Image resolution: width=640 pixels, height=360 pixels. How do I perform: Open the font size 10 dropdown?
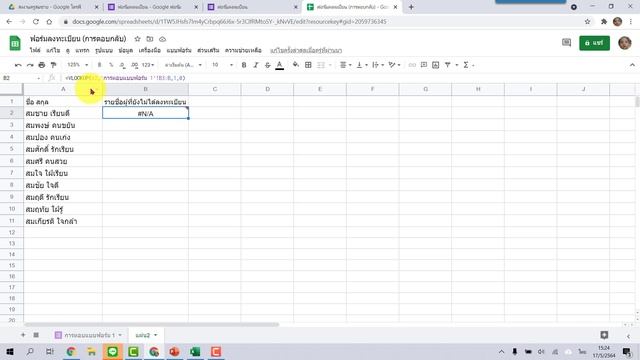pyautogui.click(x=222, y=65)
